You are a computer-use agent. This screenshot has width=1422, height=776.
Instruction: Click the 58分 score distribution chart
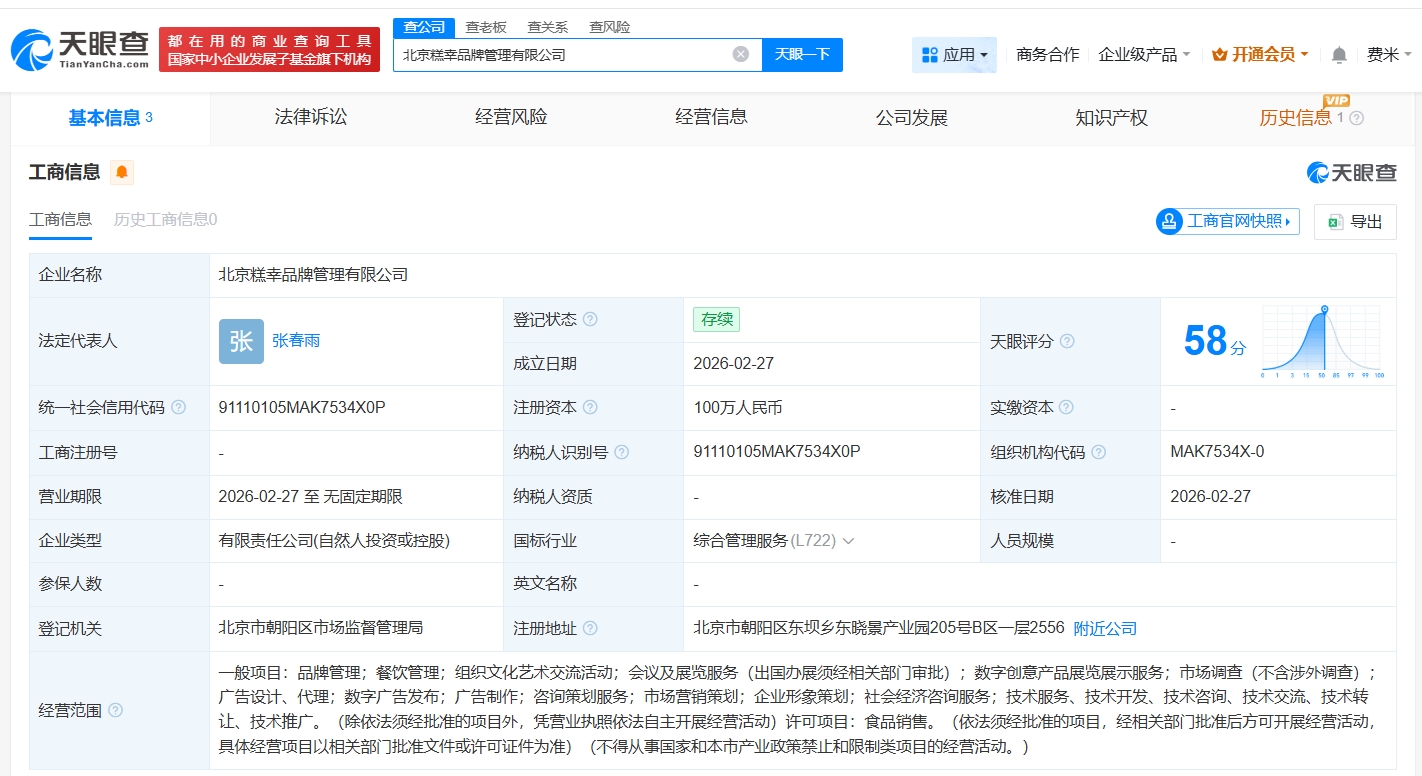click(x=1320, y=341)
